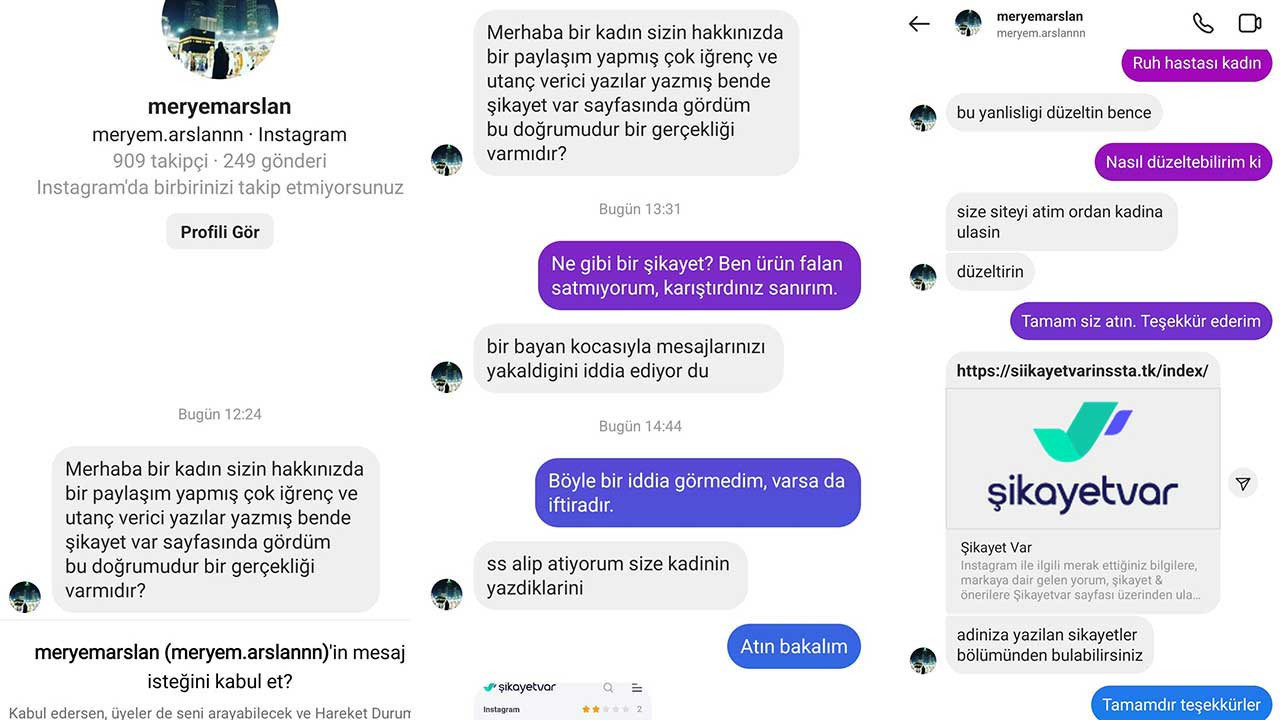Tap avatar beside 'düzeltirin' message

[923, 277]
